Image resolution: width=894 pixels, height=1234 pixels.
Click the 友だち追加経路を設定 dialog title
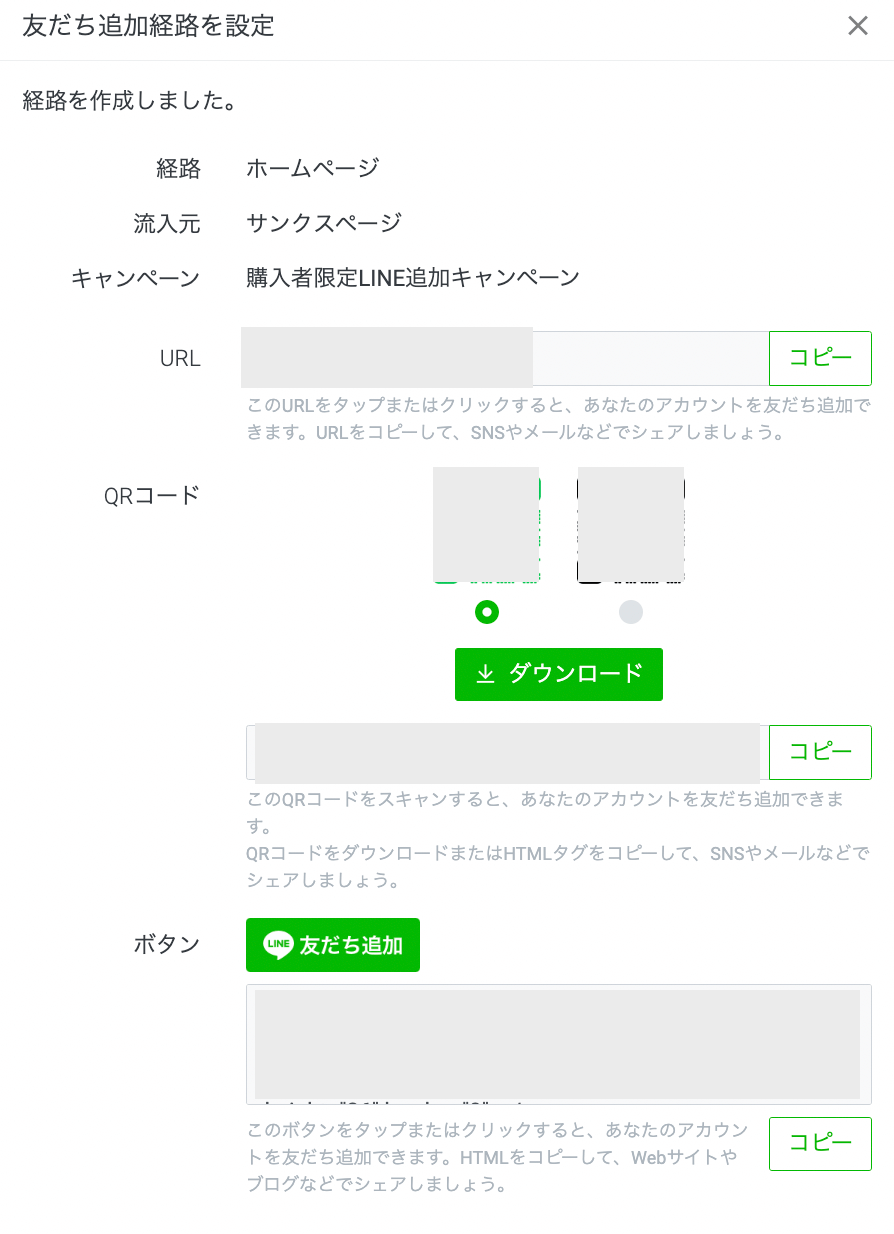click(148, 26)
